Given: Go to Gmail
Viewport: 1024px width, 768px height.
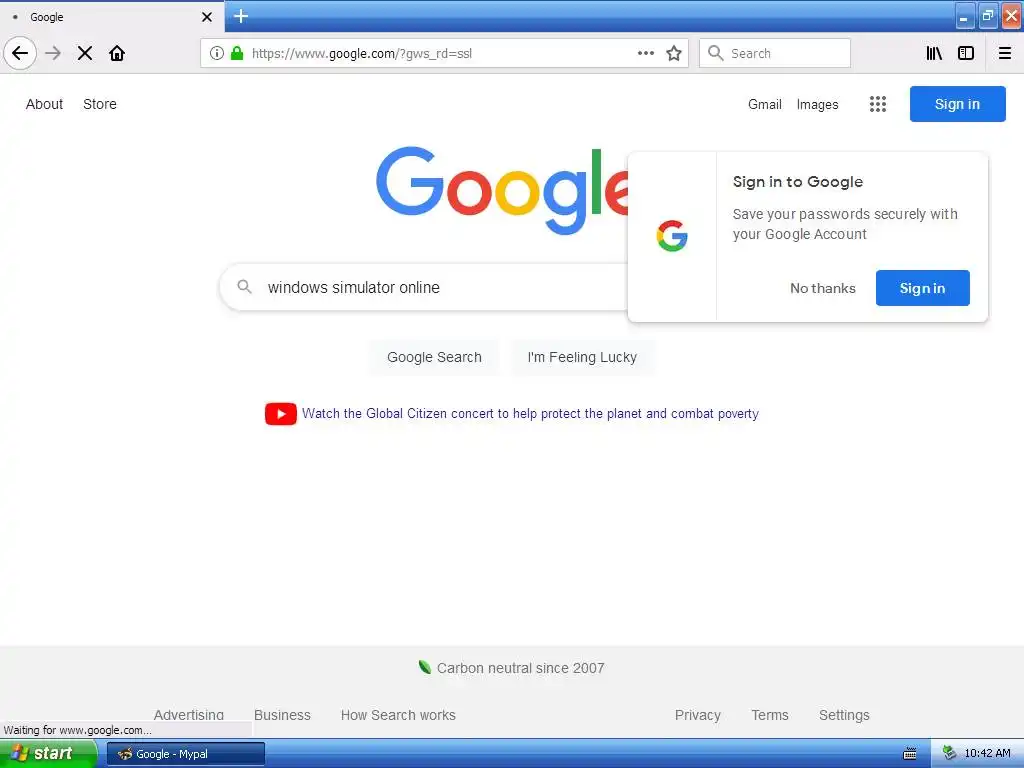Looking at the screenshot, I should 765,104.
